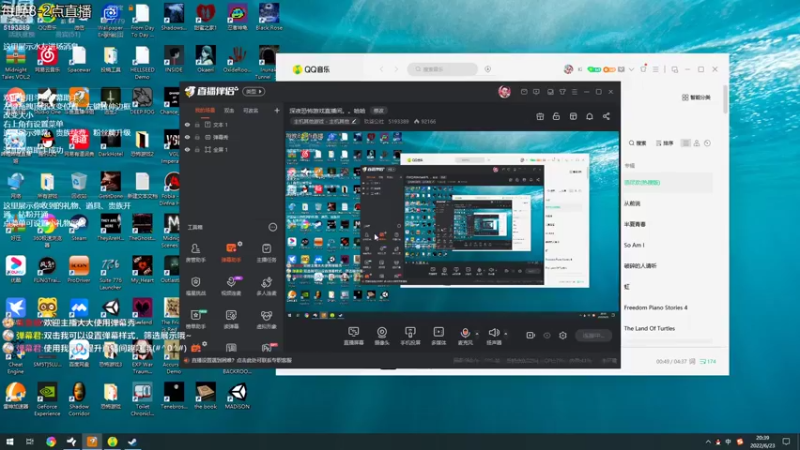Image resolution: width=800 pixels, height=450 pixels.
Task: Select the active orange scene tab
Action: [205, 111]
